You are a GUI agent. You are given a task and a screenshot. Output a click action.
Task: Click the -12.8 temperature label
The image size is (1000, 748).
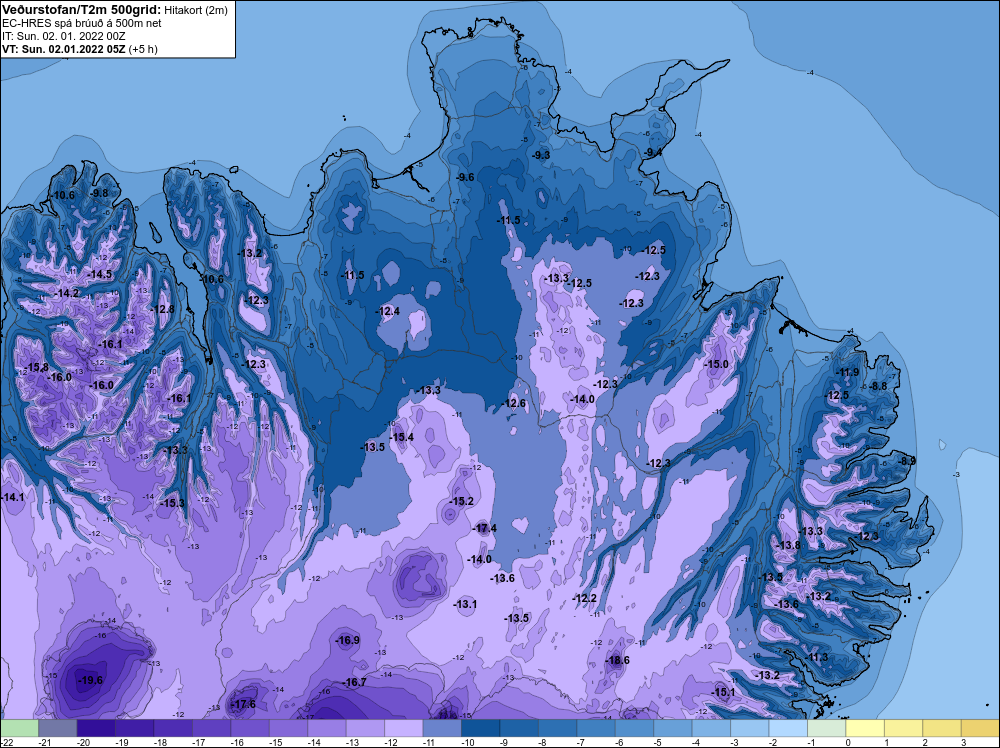point(162,309)
